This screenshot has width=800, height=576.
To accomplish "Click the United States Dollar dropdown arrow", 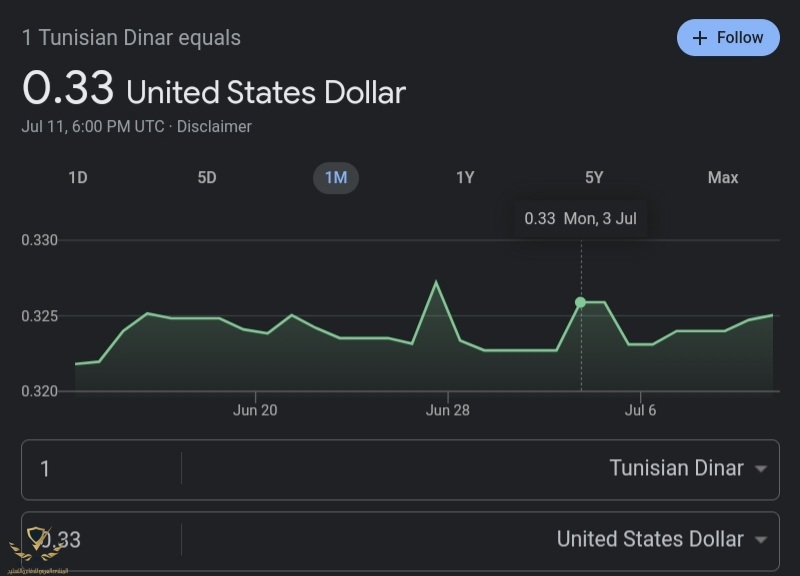I will [x=761, y=540].
